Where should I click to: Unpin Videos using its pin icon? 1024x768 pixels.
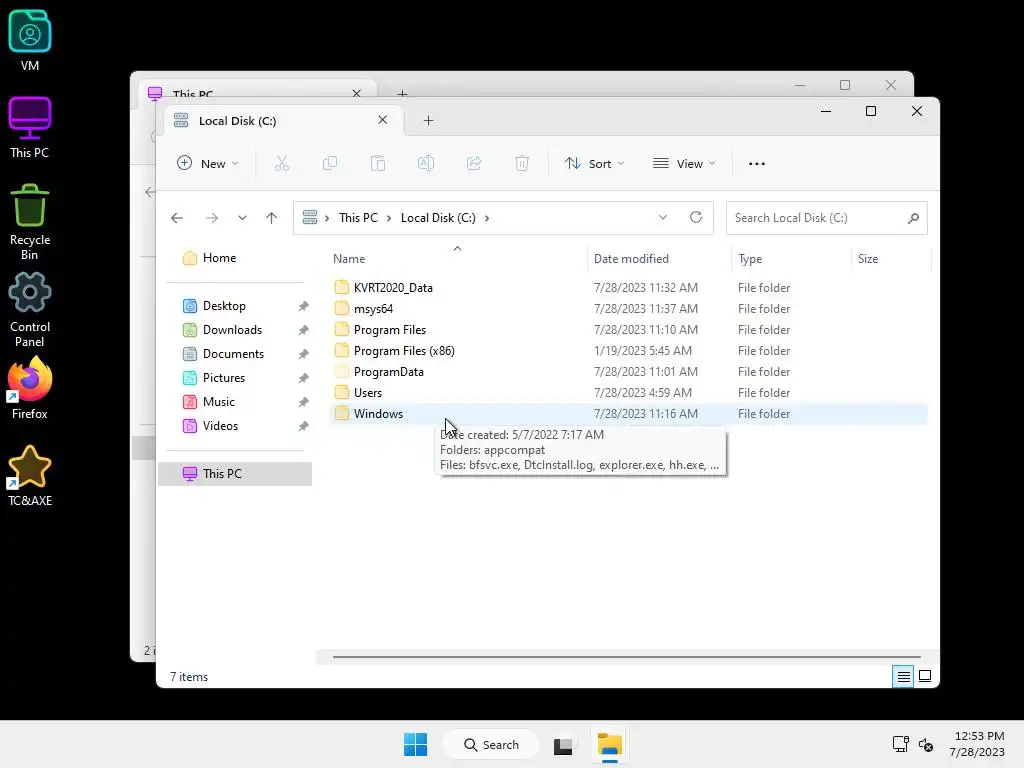pyautogui.click(x=304, y=426)
